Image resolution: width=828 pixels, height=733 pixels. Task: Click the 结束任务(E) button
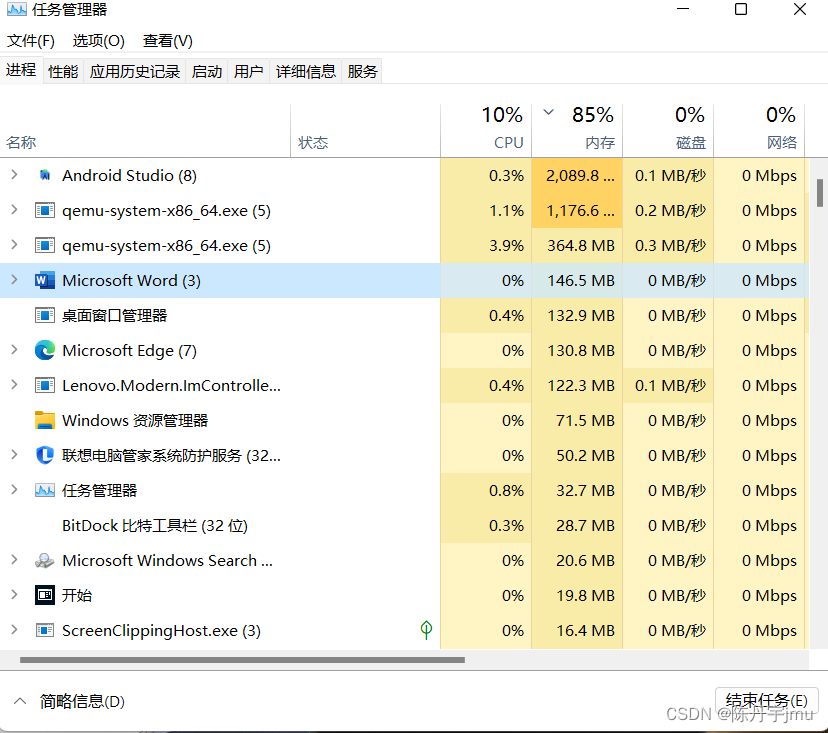pos(767,701)
